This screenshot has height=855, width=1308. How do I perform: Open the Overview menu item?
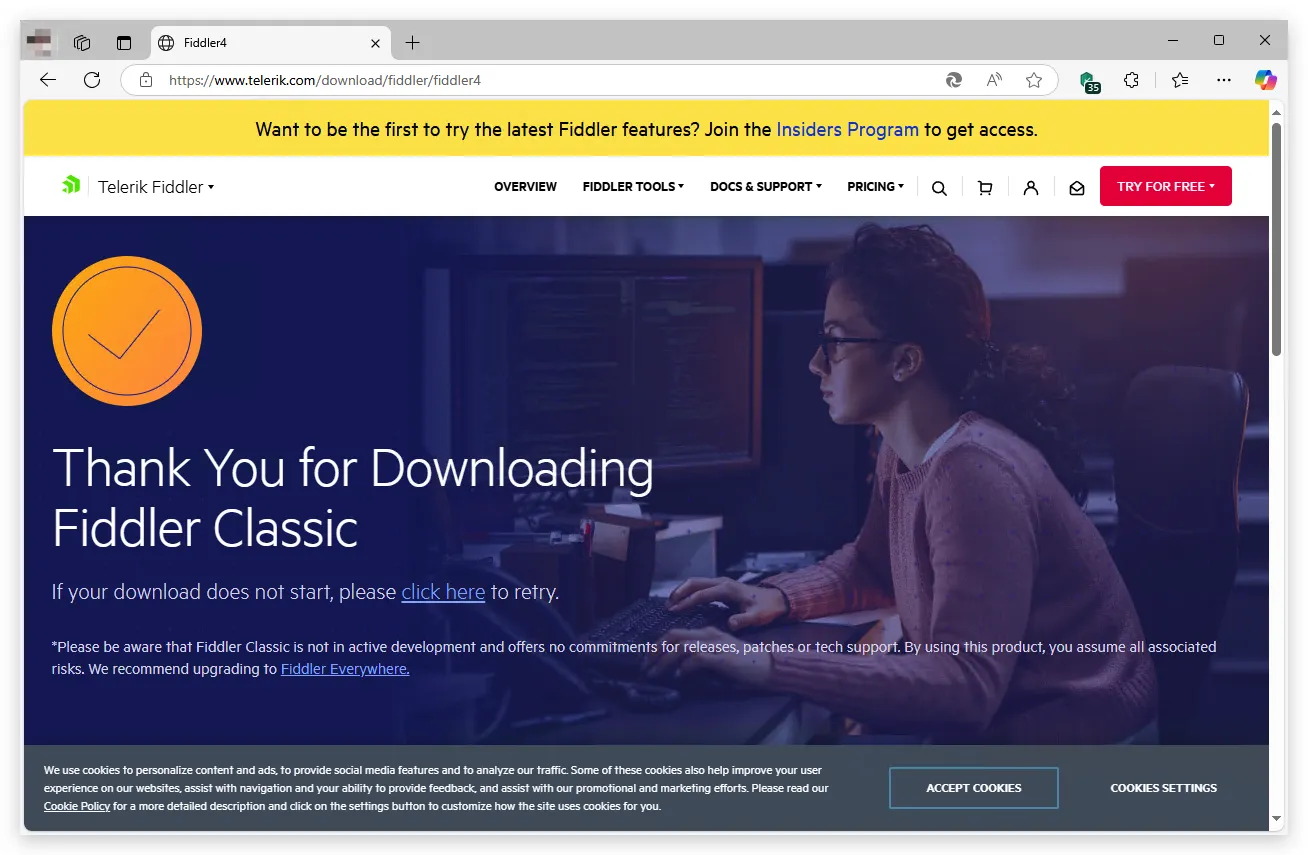[525, 187]
